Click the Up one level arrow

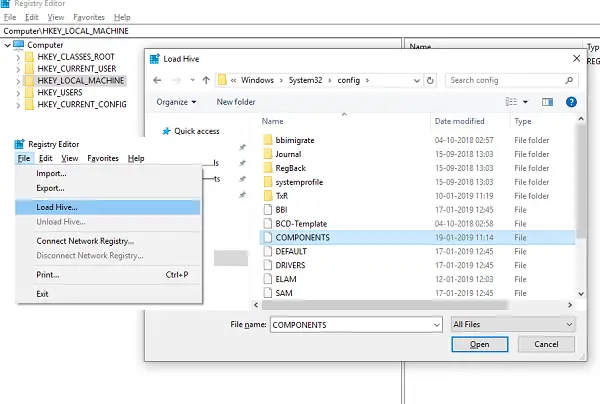(x=206, y=80)
